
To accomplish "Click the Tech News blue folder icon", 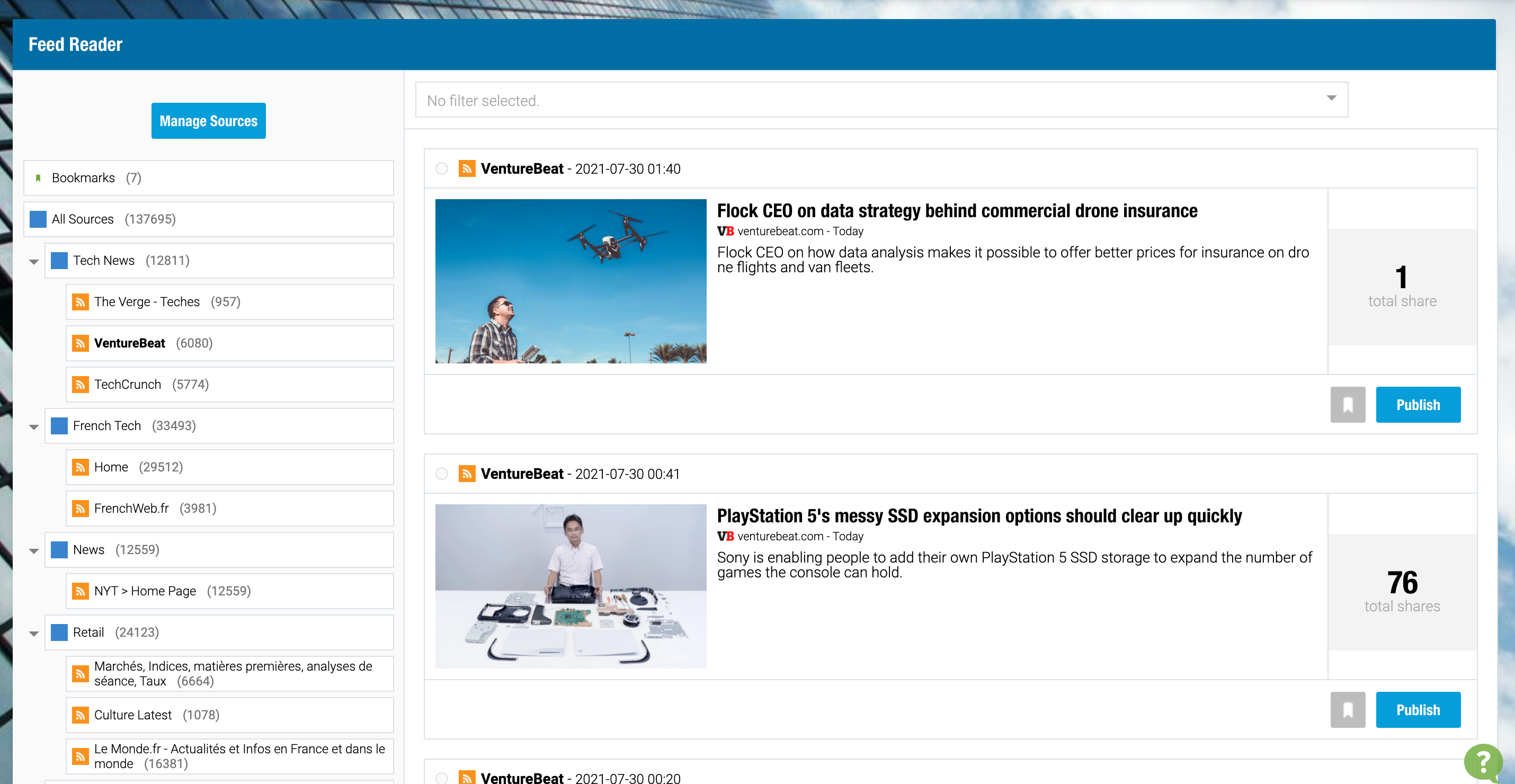I will (x=59, y=261).
